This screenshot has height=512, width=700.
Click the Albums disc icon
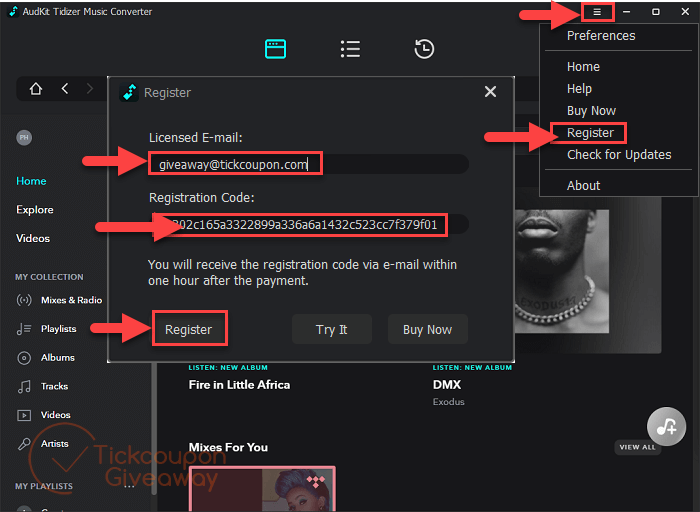coord(24,358)
